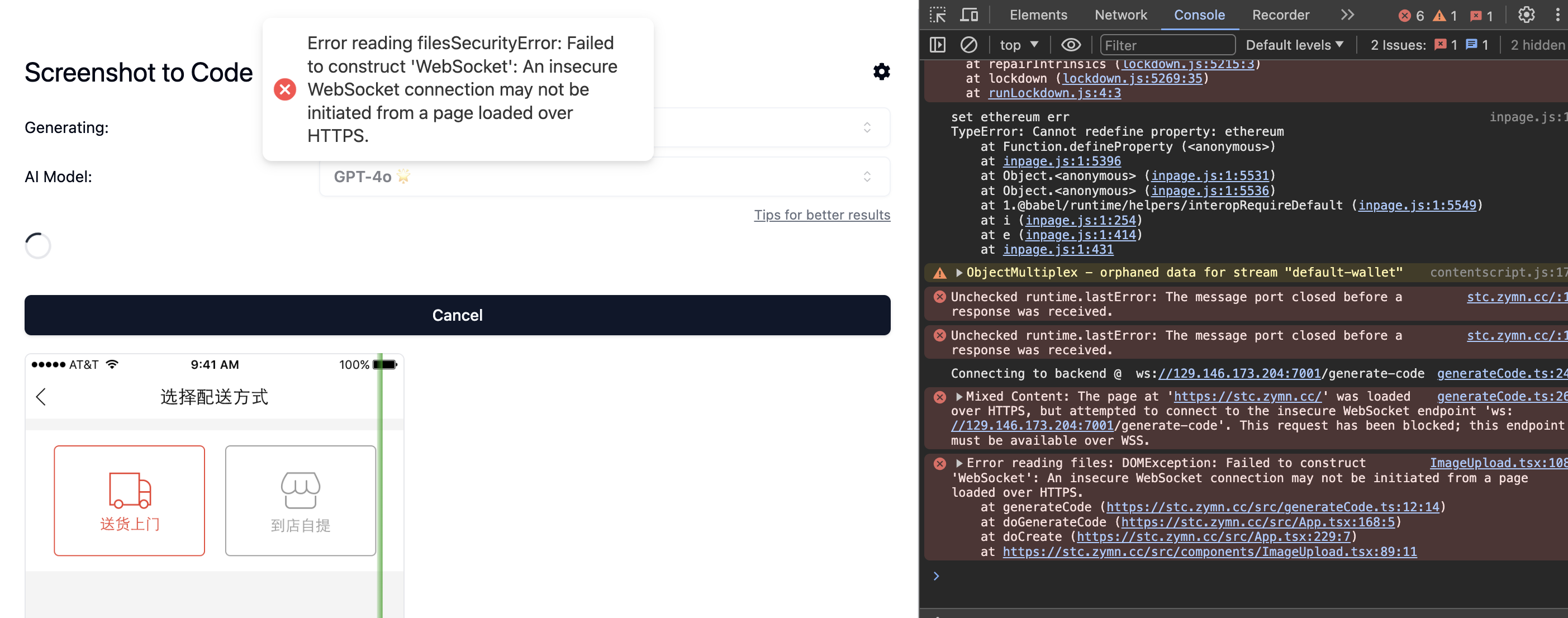Open the lockdown.js:5269:35 link
The width and height of the screenshot is (1568, 618).
[x=1132, y=79]
